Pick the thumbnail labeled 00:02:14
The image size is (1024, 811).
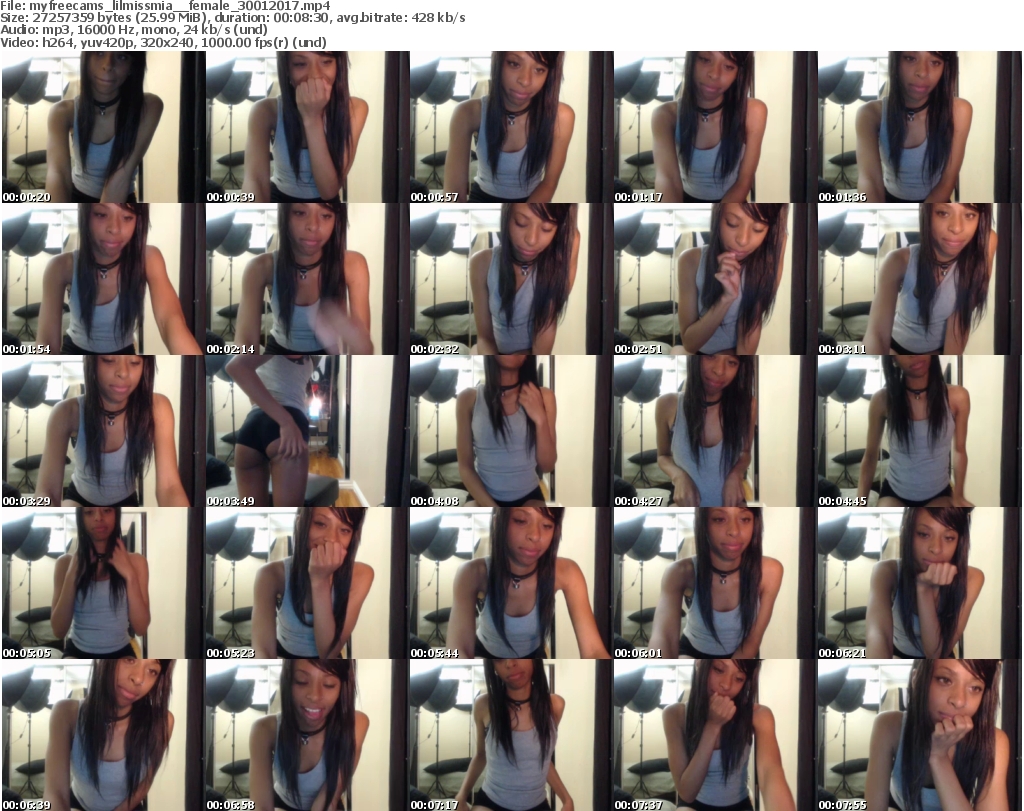308,279
